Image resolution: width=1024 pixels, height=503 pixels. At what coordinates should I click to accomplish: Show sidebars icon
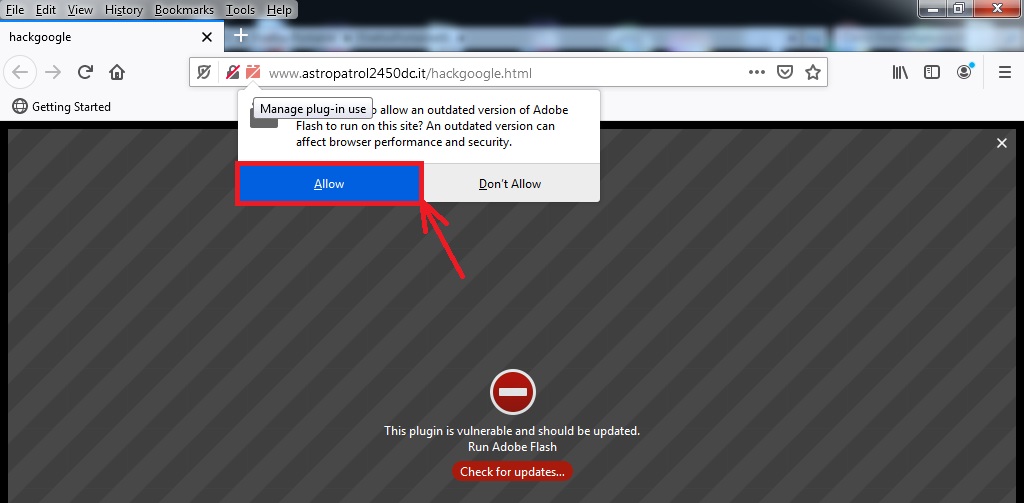click(932, 73)
